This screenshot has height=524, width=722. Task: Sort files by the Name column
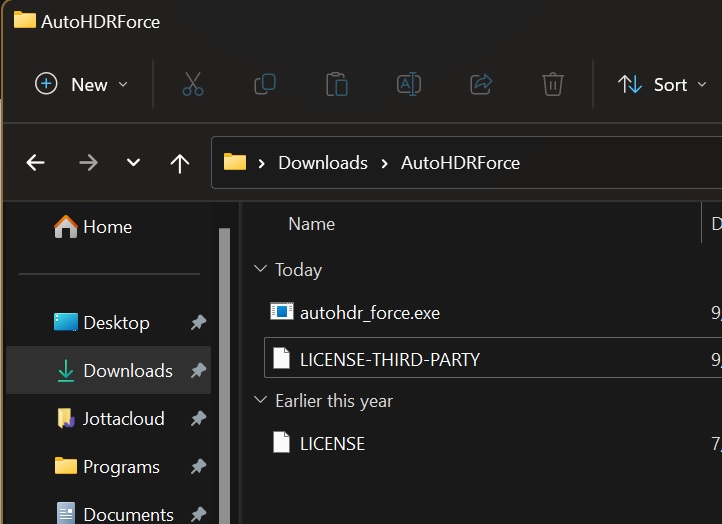click(311, 224)
